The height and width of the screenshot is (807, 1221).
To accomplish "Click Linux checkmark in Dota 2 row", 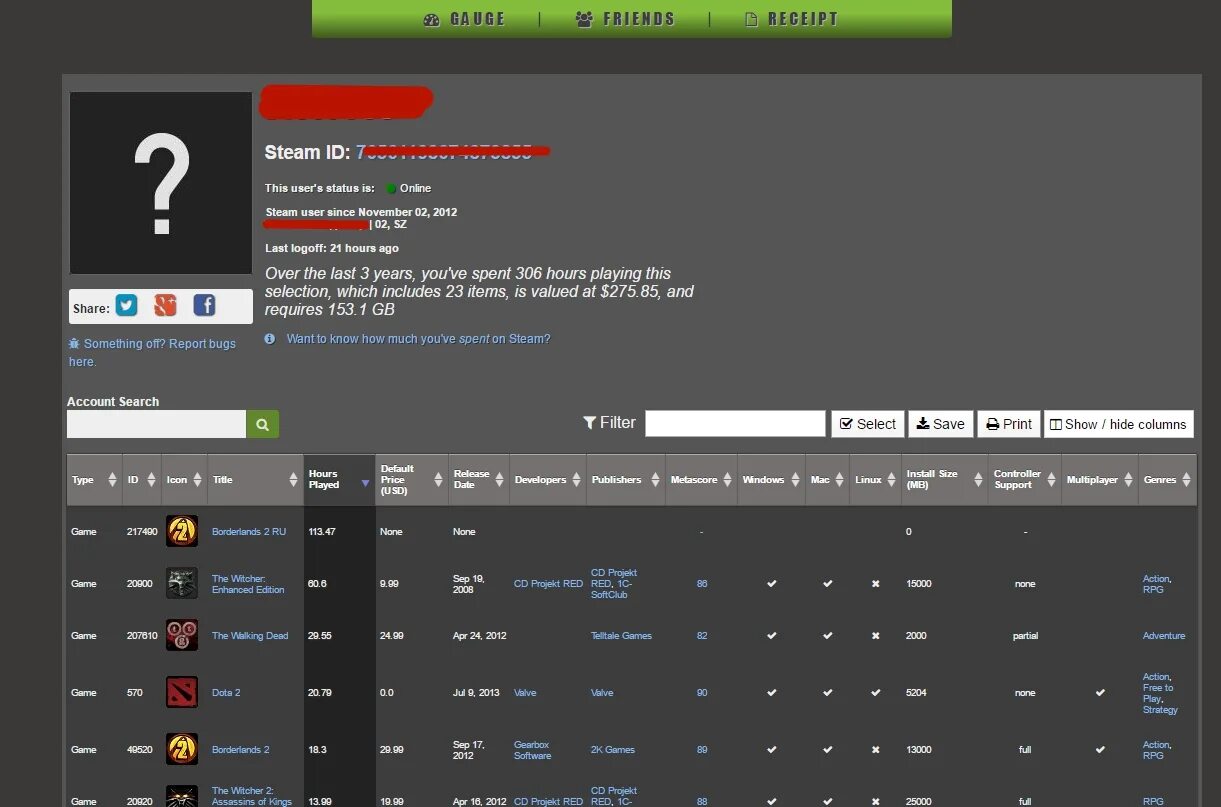I will 875,692.
